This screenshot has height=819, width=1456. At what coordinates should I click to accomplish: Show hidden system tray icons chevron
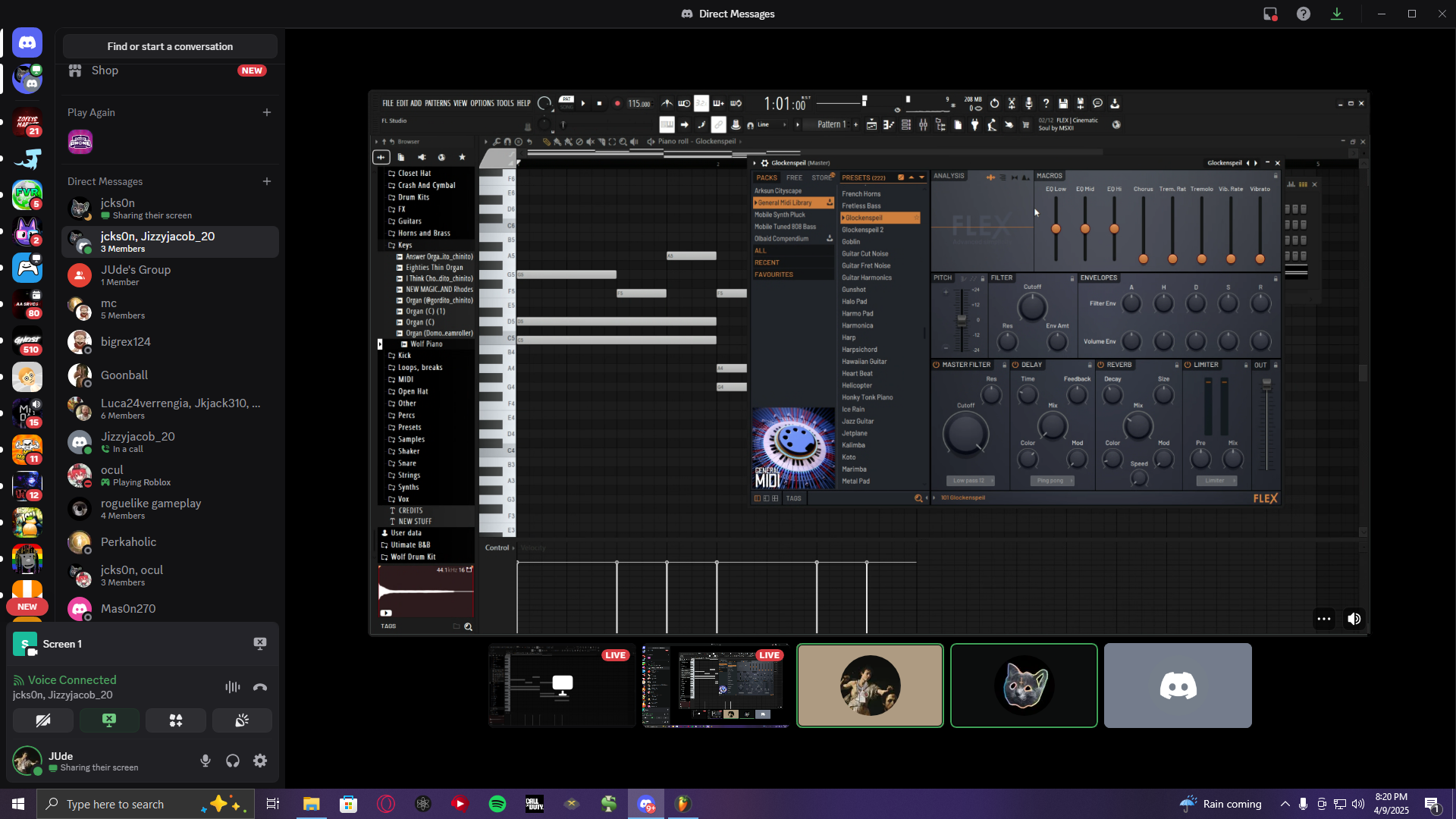(x=1284, y=804)
